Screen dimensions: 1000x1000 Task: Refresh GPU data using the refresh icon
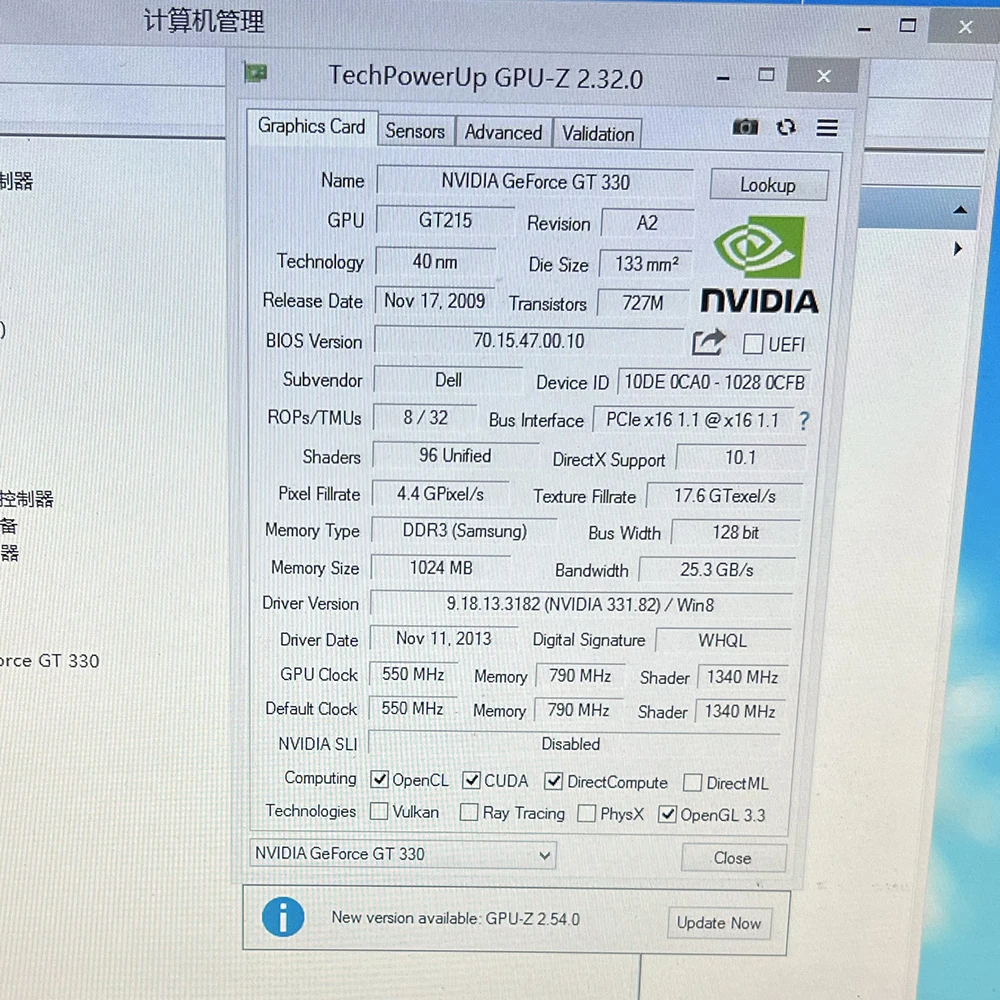click(x=786, y=127)
